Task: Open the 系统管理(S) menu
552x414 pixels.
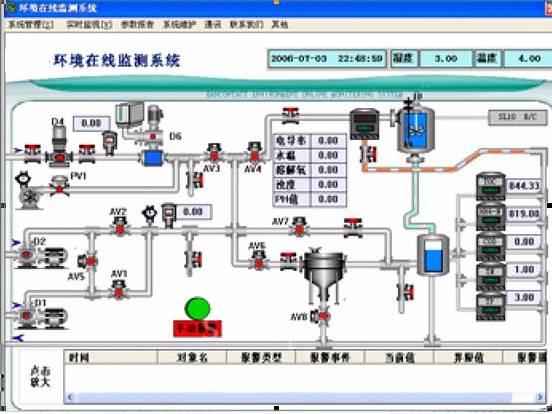Action: 31,25
